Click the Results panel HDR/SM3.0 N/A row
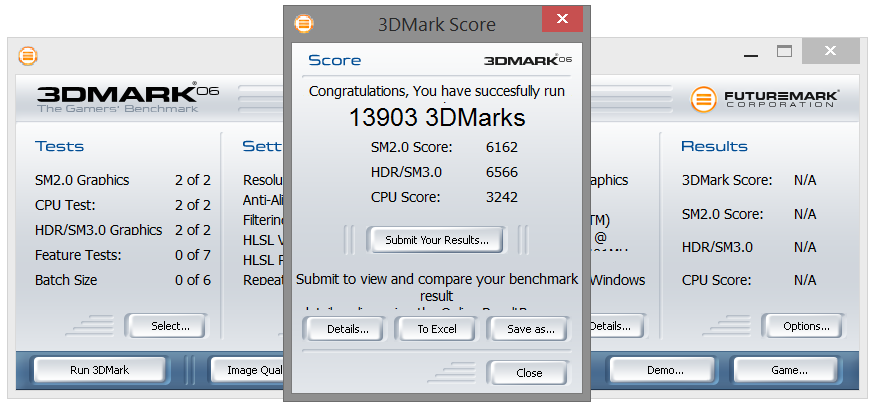The height and width of the screenshot is (406, 876). (749, 247)
